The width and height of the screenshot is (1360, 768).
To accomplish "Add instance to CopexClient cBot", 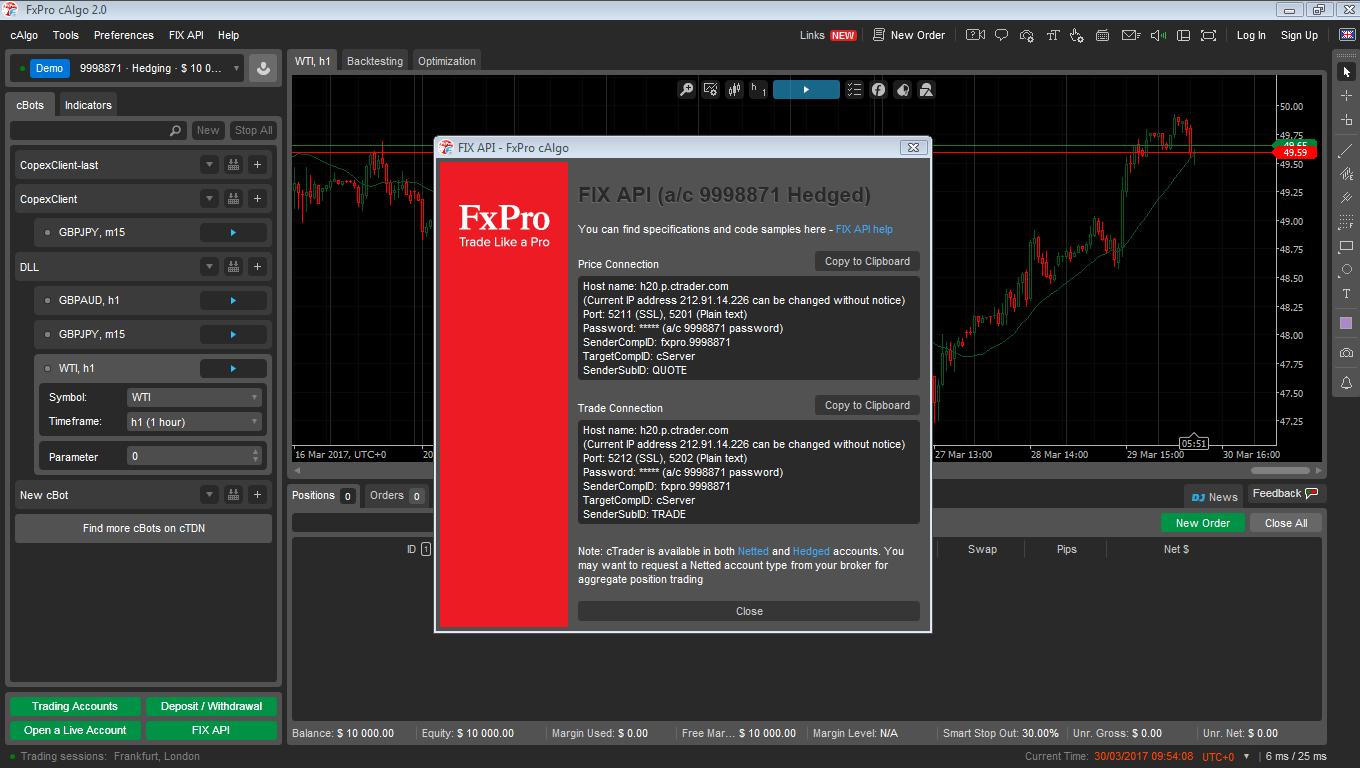I will click(257, 199).
